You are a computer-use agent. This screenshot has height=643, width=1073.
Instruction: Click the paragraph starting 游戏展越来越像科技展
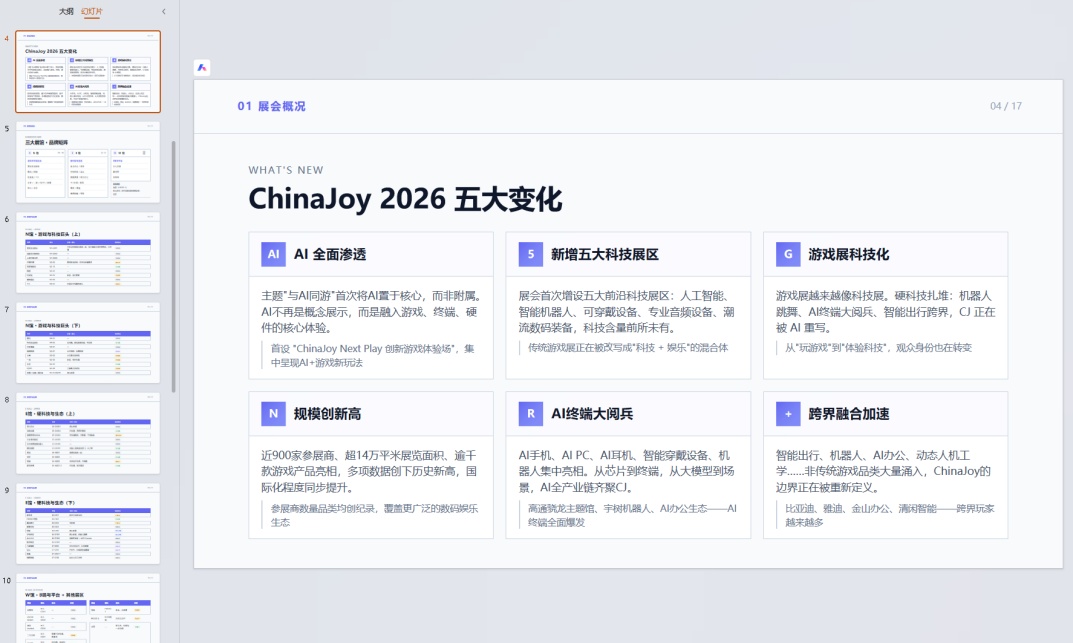(x=885, y=312)
